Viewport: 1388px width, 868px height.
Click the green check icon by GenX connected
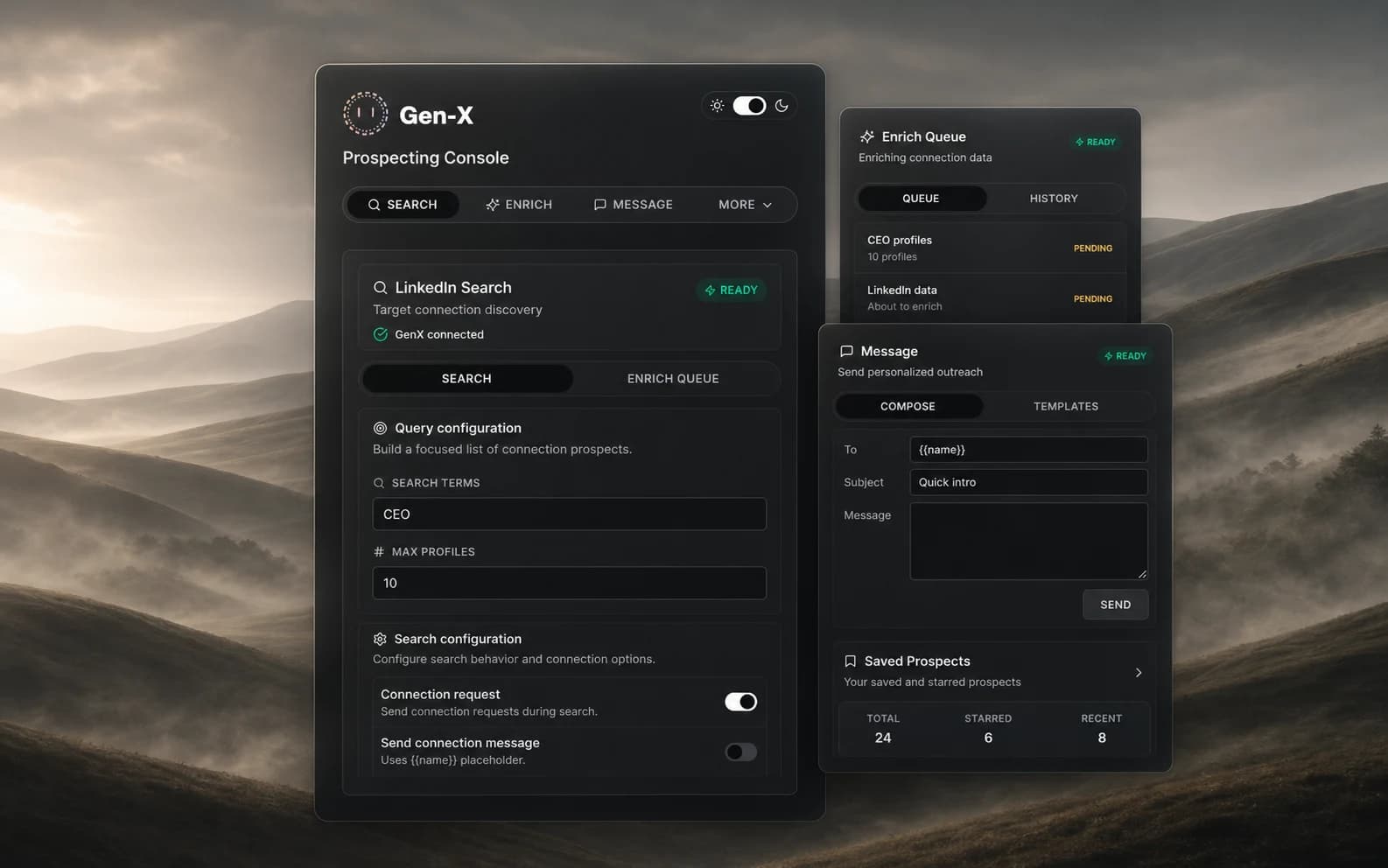[x=380, y=334]
